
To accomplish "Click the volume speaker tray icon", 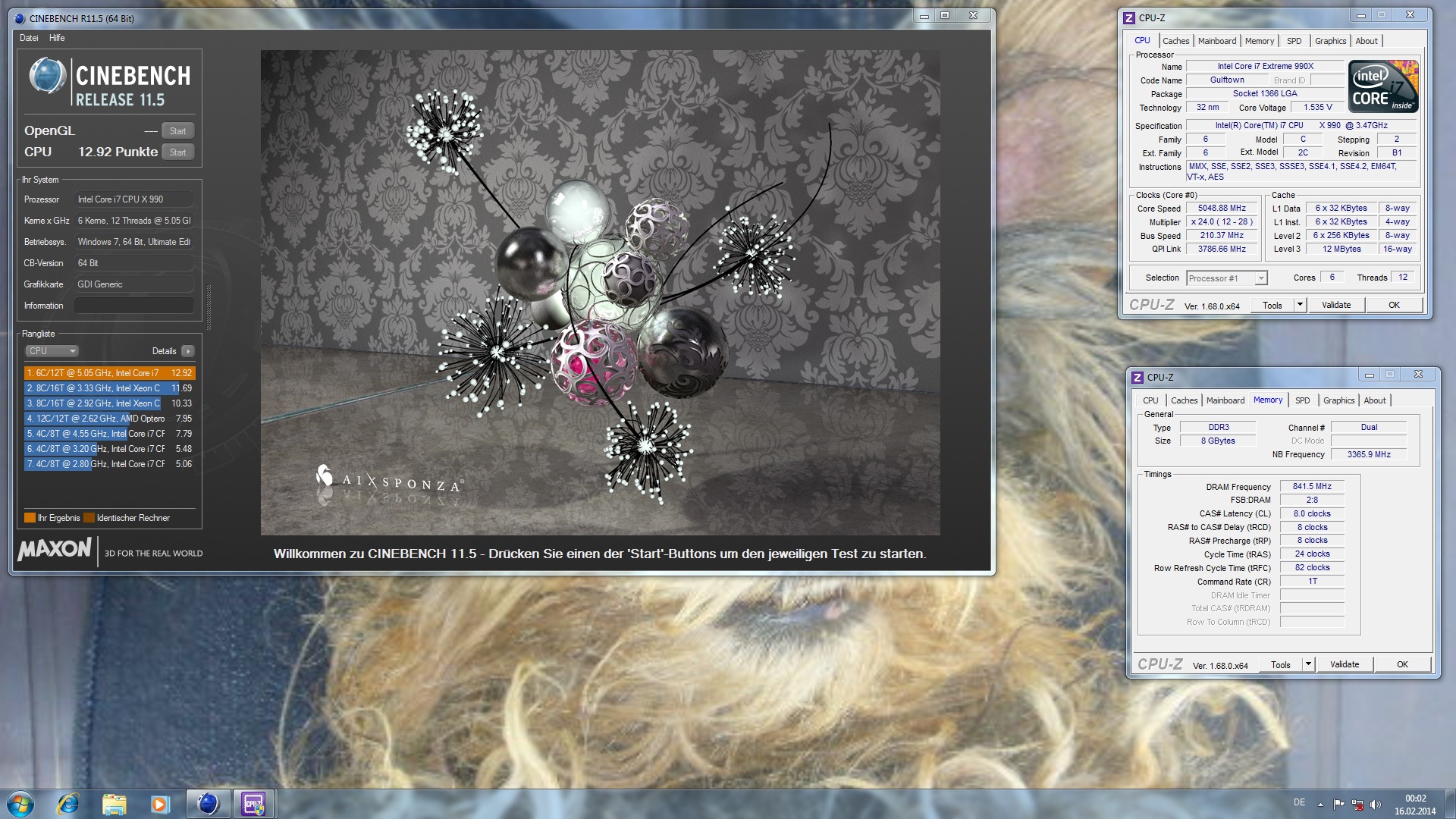I will point(1376,805).
